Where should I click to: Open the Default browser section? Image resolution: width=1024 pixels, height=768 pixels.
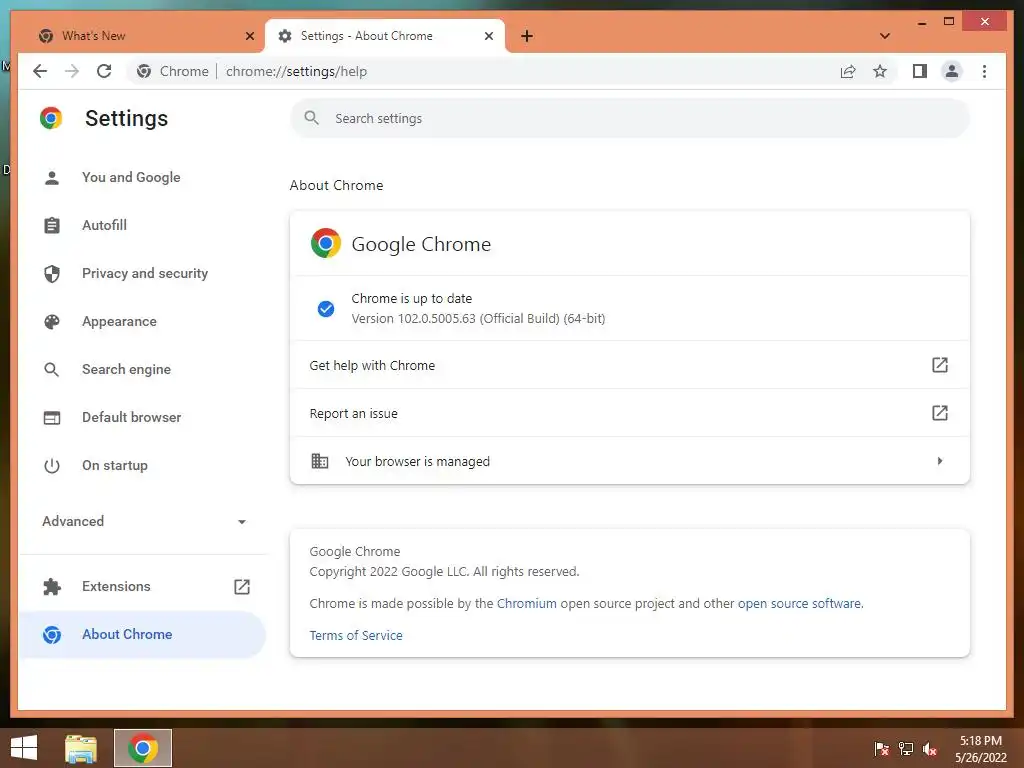(x=132, y=417)
